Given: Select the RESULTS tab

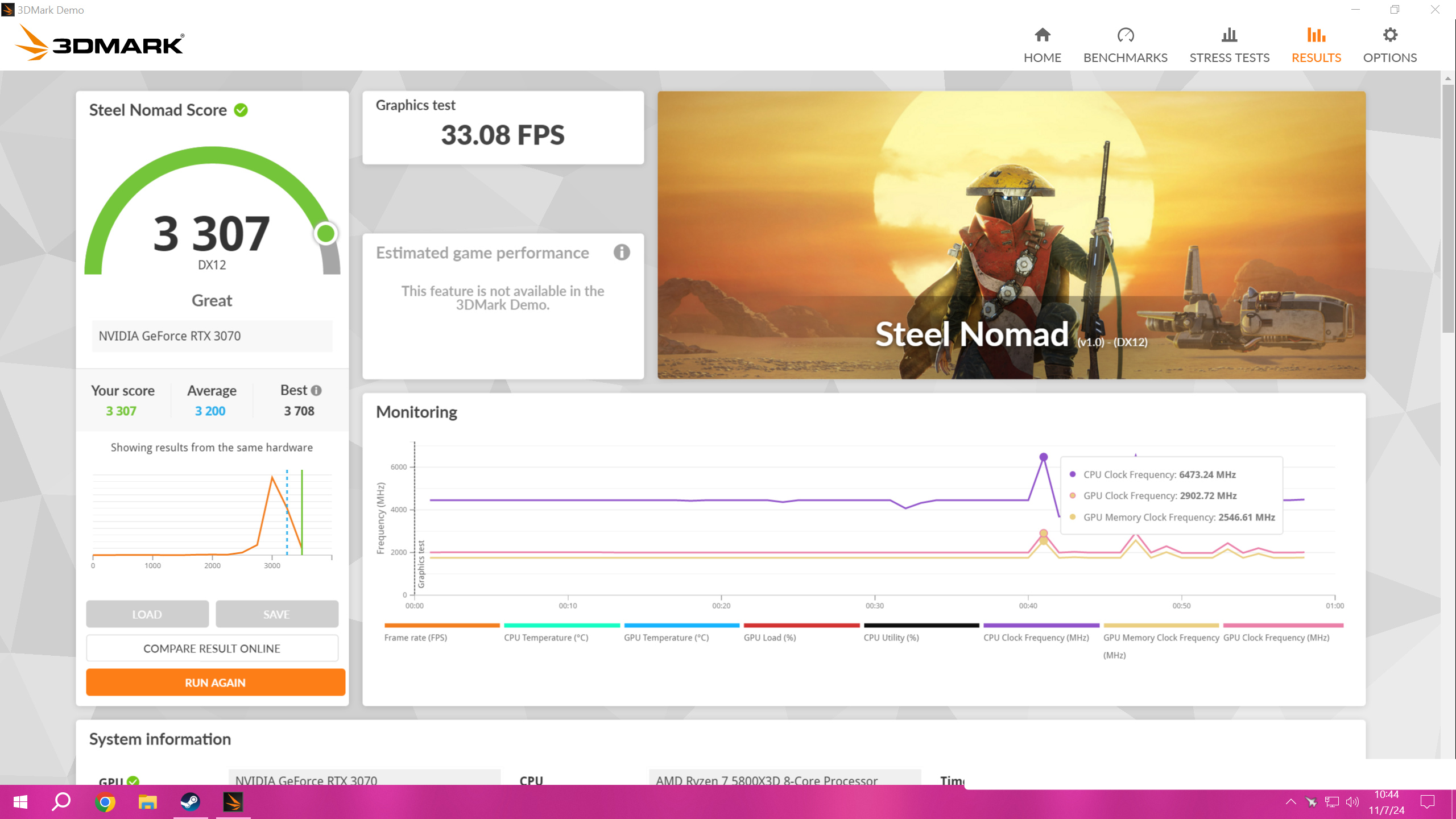Looking at the screenshot, I should click(1316, 45).
